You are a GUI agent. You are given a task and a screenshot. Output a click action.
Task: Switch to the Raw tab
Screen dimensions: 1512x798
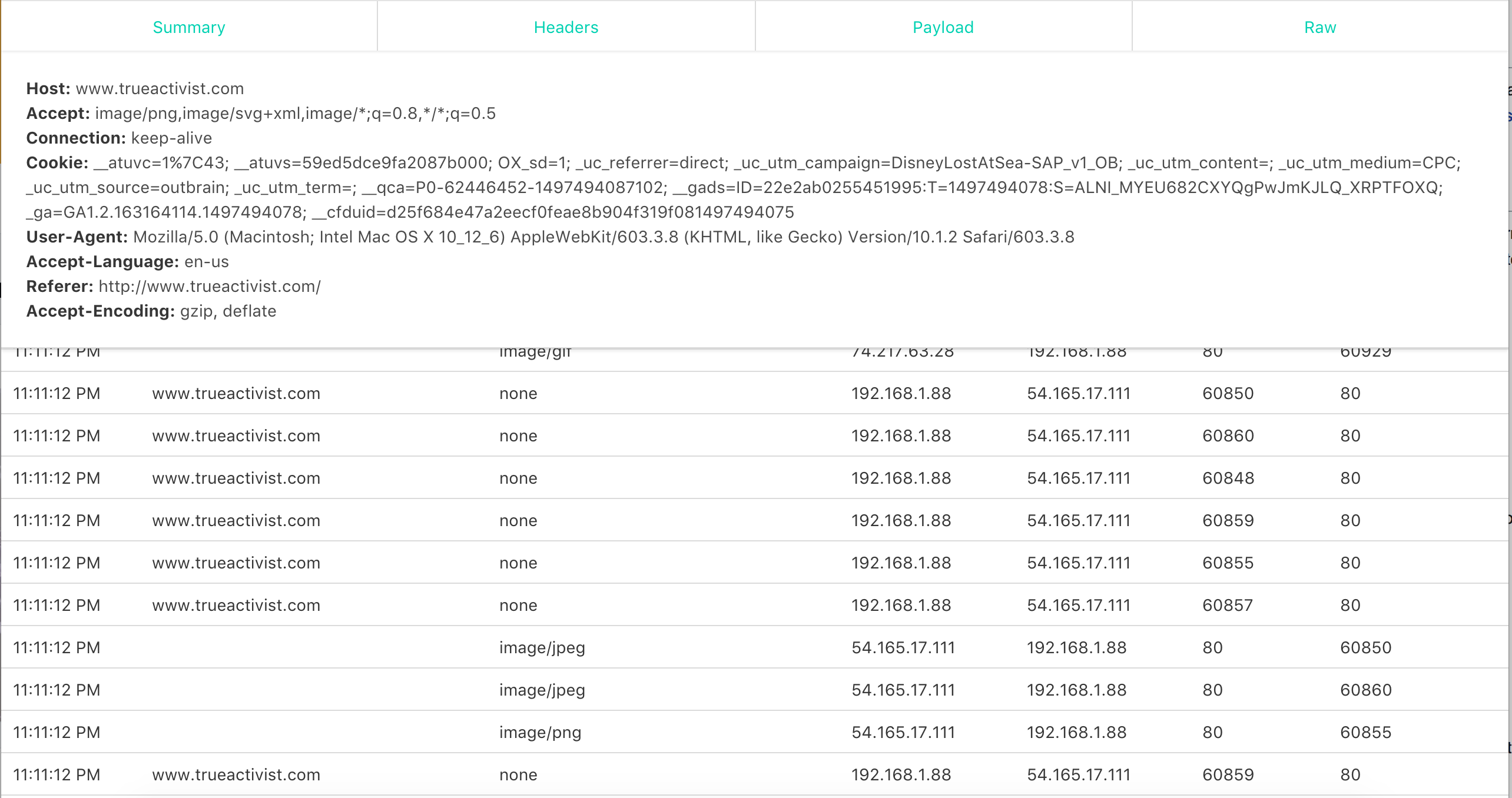[1320, 27]
